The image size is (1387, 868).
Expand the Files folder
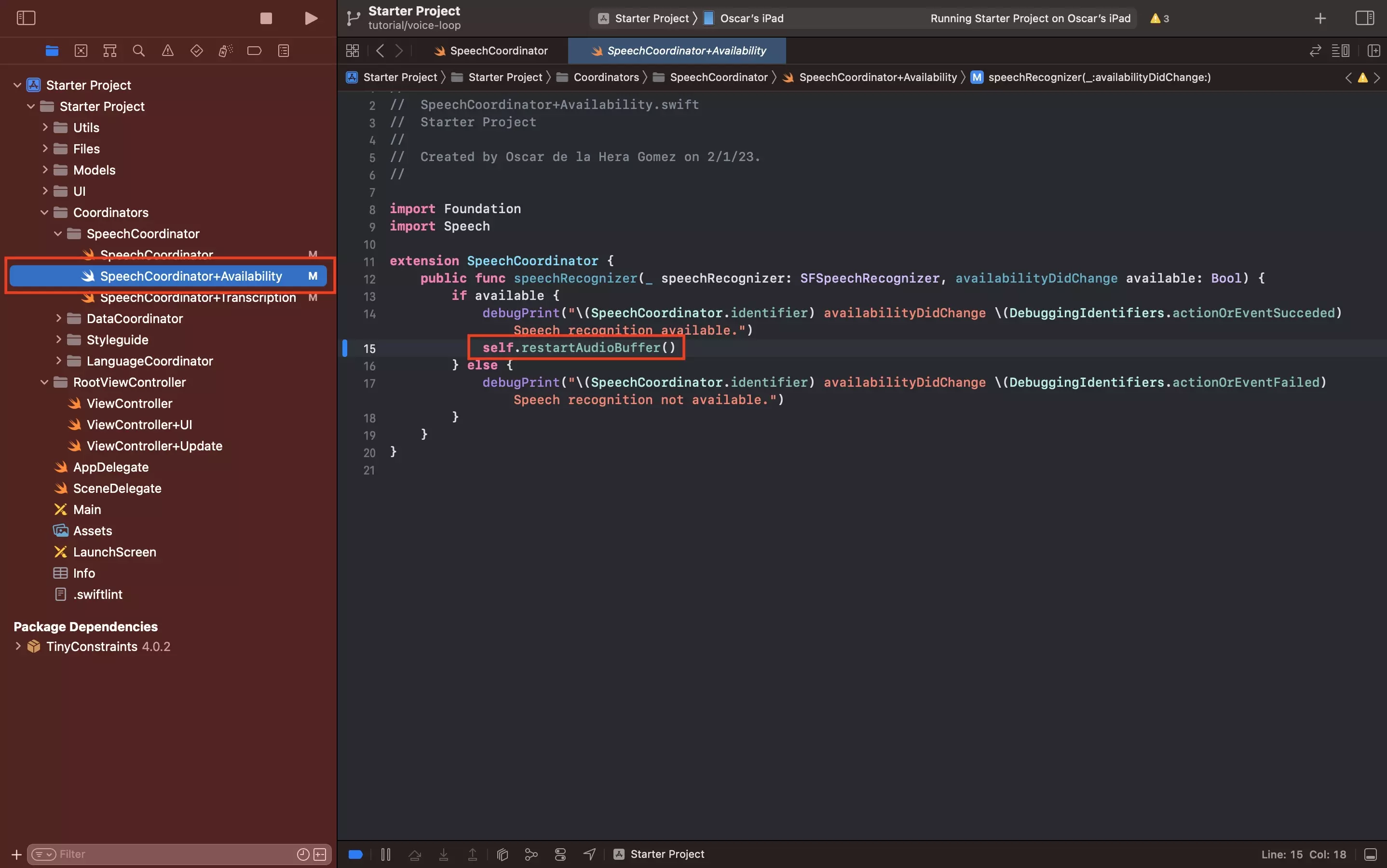pos(45,149)
